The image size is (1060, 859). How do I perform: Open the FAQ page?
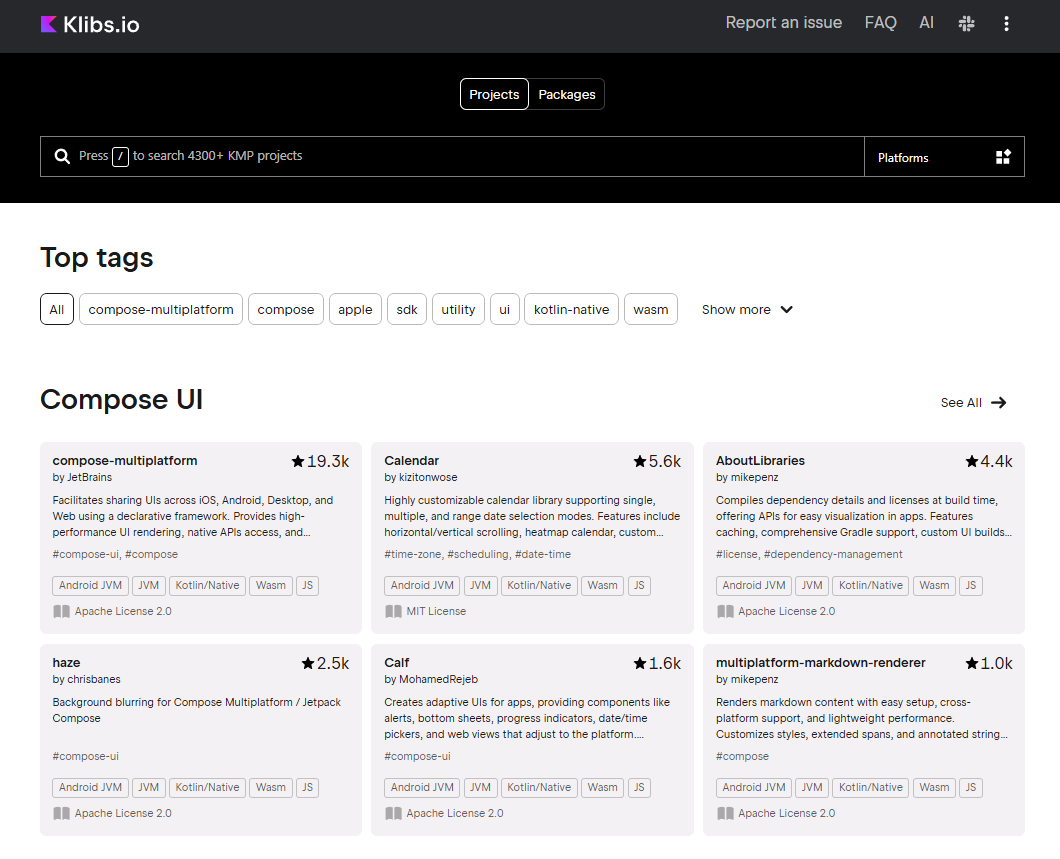point(880,23)
